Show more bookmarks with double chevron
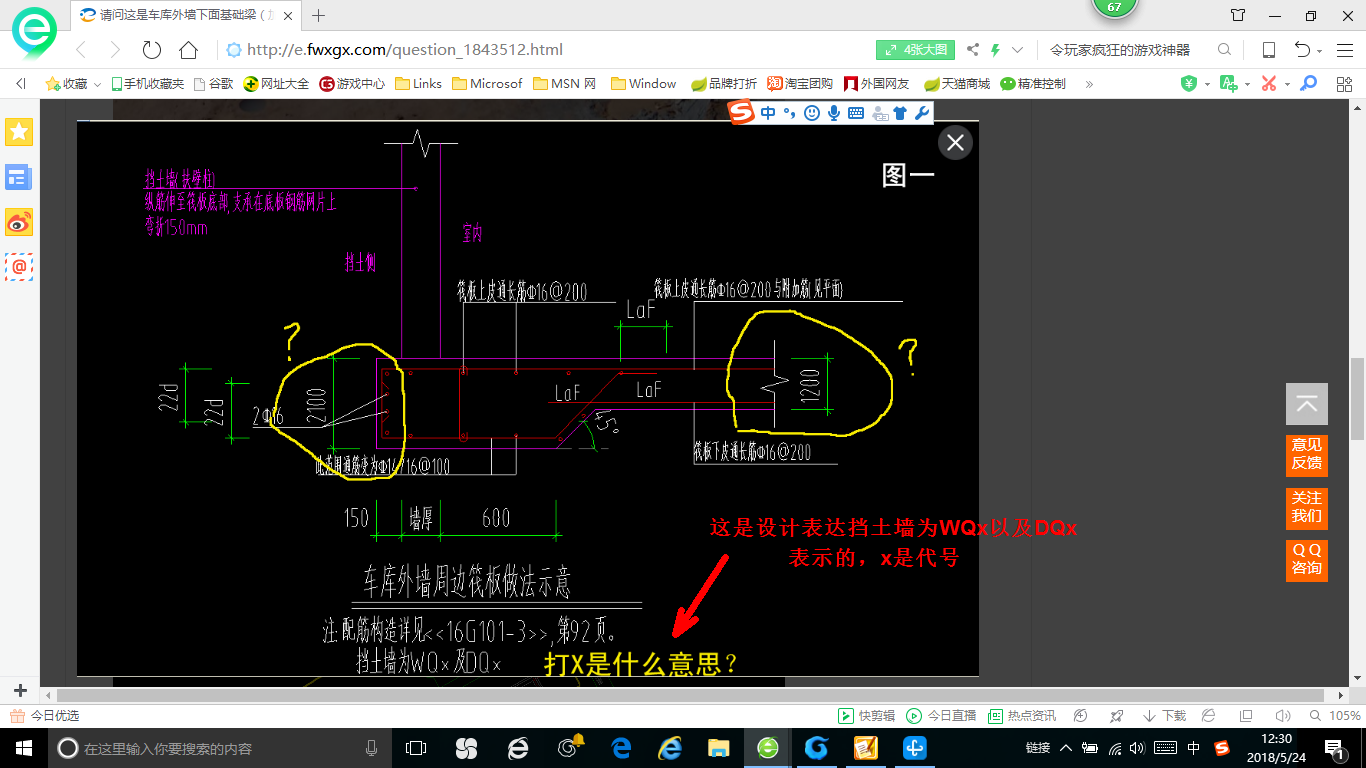 pyautogui.click(x=1089, y=84)
